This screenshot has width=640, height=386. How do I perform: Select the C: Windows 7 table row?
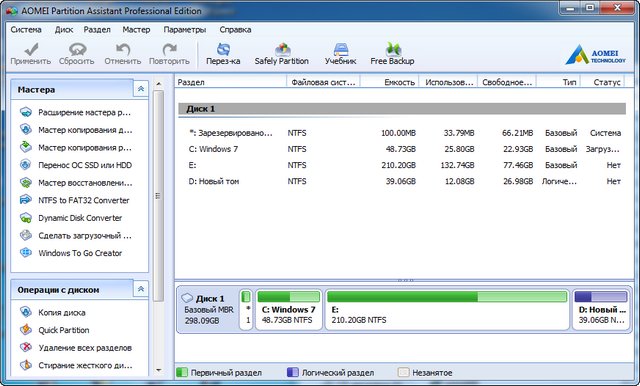pos(402,149)
